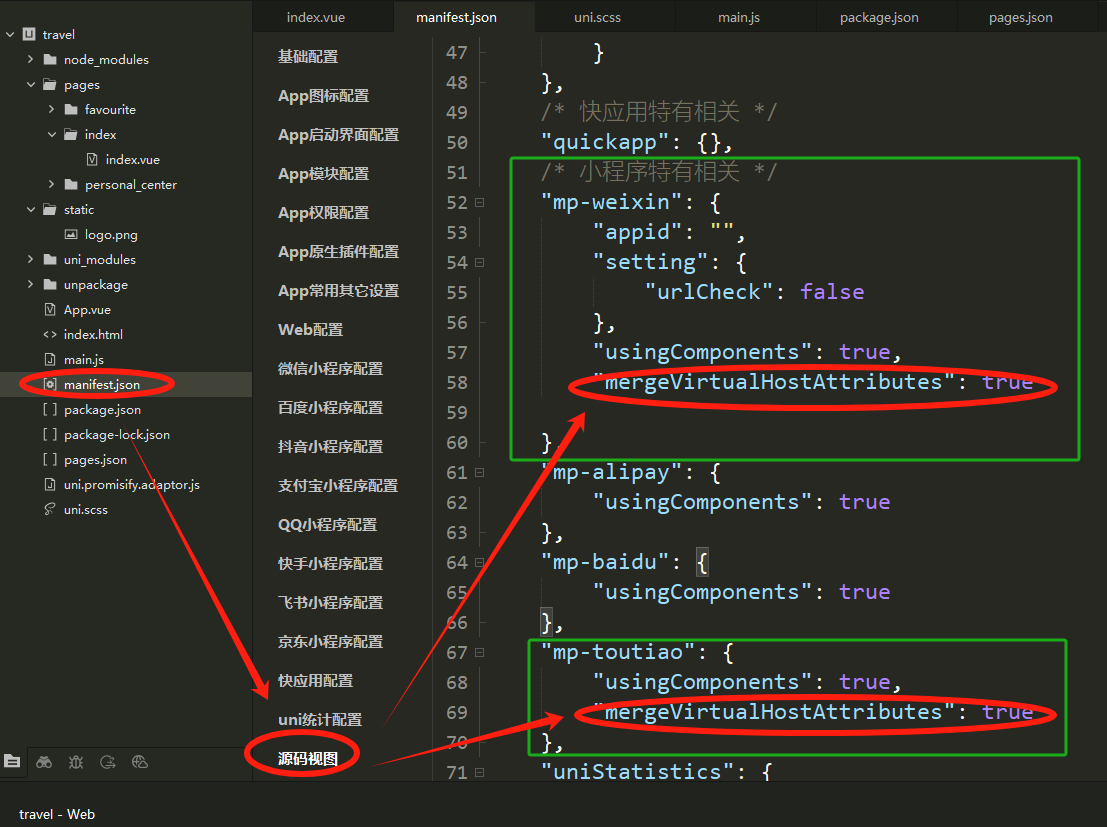Fold the mp-weixin block at line 52

pyautogui.click(x=480, y=203)
